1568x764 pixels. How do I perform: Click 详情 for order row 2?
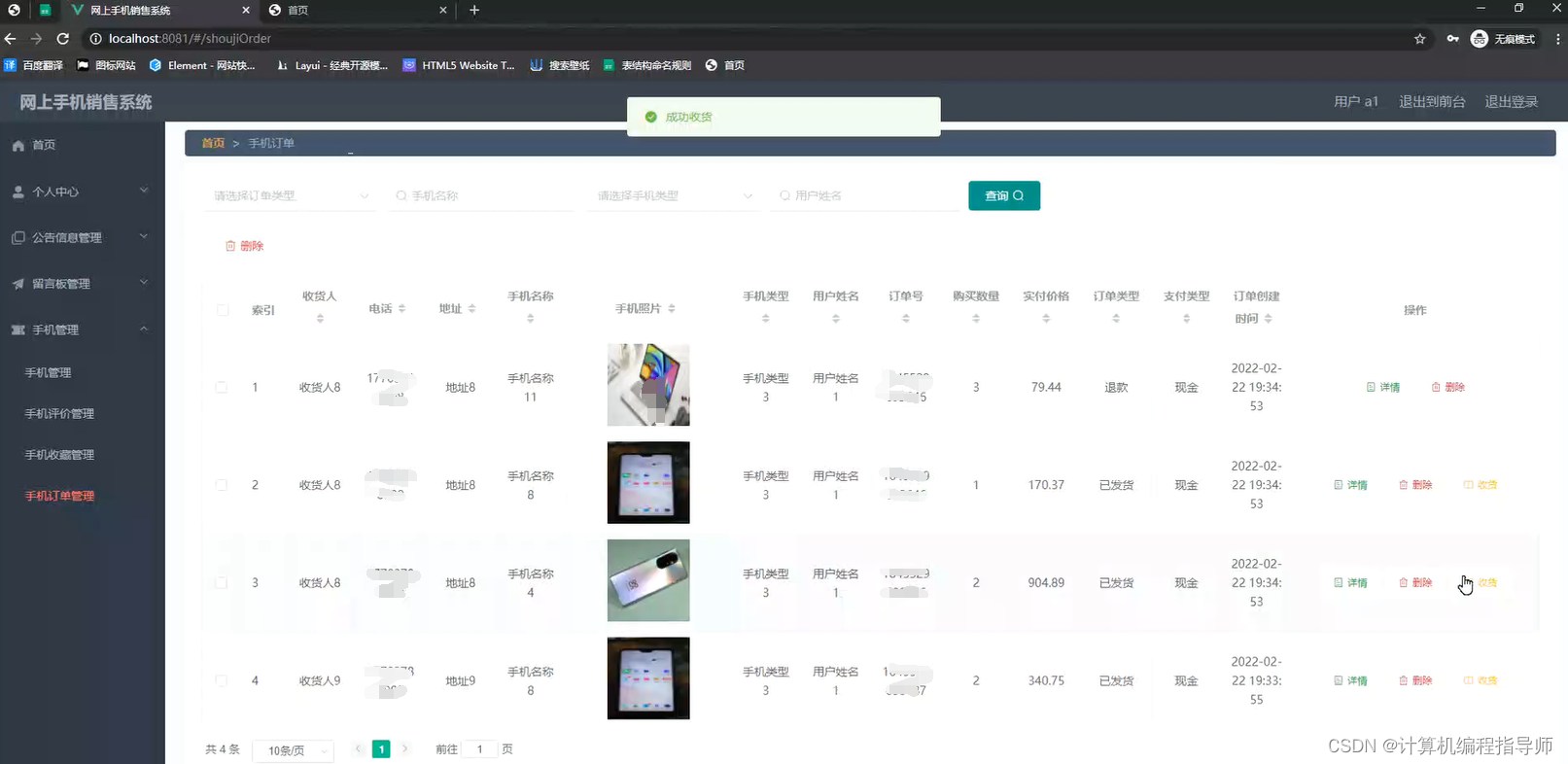coord(1350,485)
